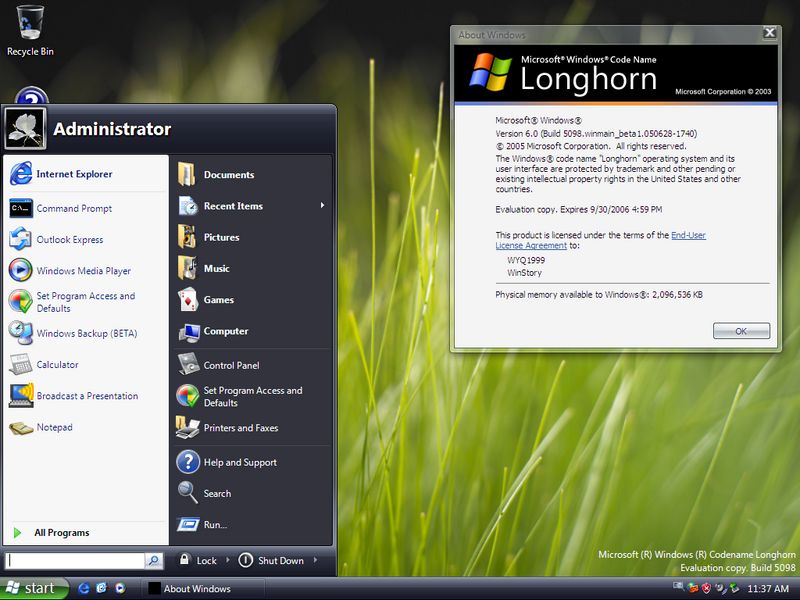Screen dimensions: 800x600
Task: Open Internet Explorer from Start menu
Action: 74,174
